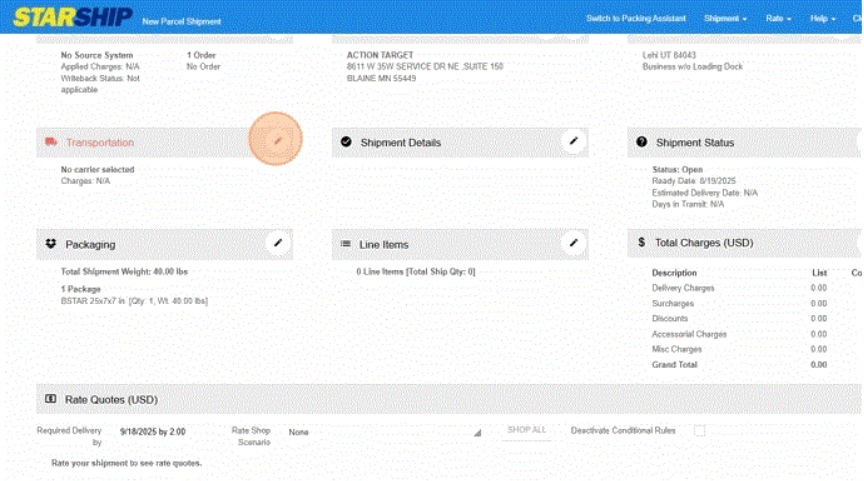The image size is (864, 481).
Task: Click the Packaging boxes icon
Action: (x=51, y=244)
